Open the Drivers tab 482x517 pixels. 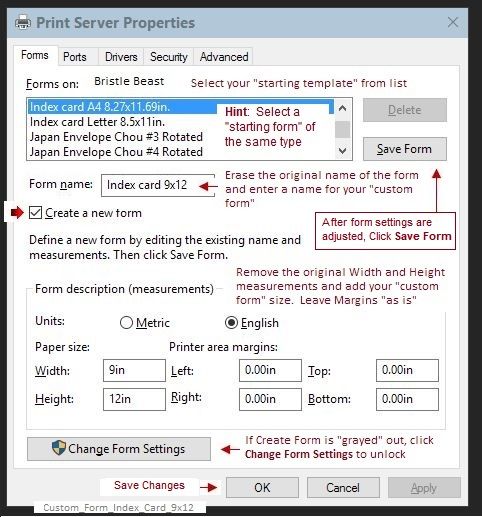121,57
